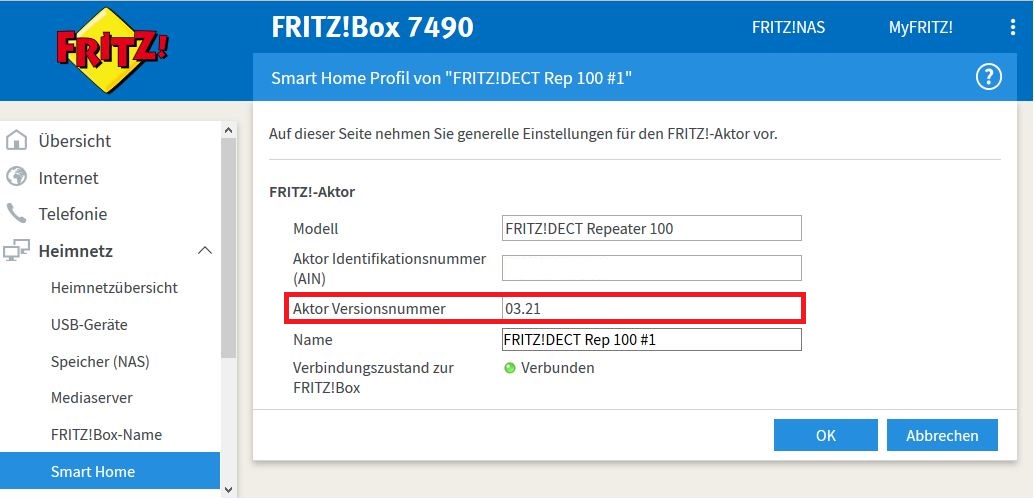Screen dimensions: 1034x498
Task: Click the Übersicht house icon
Action: click(17, 141)
